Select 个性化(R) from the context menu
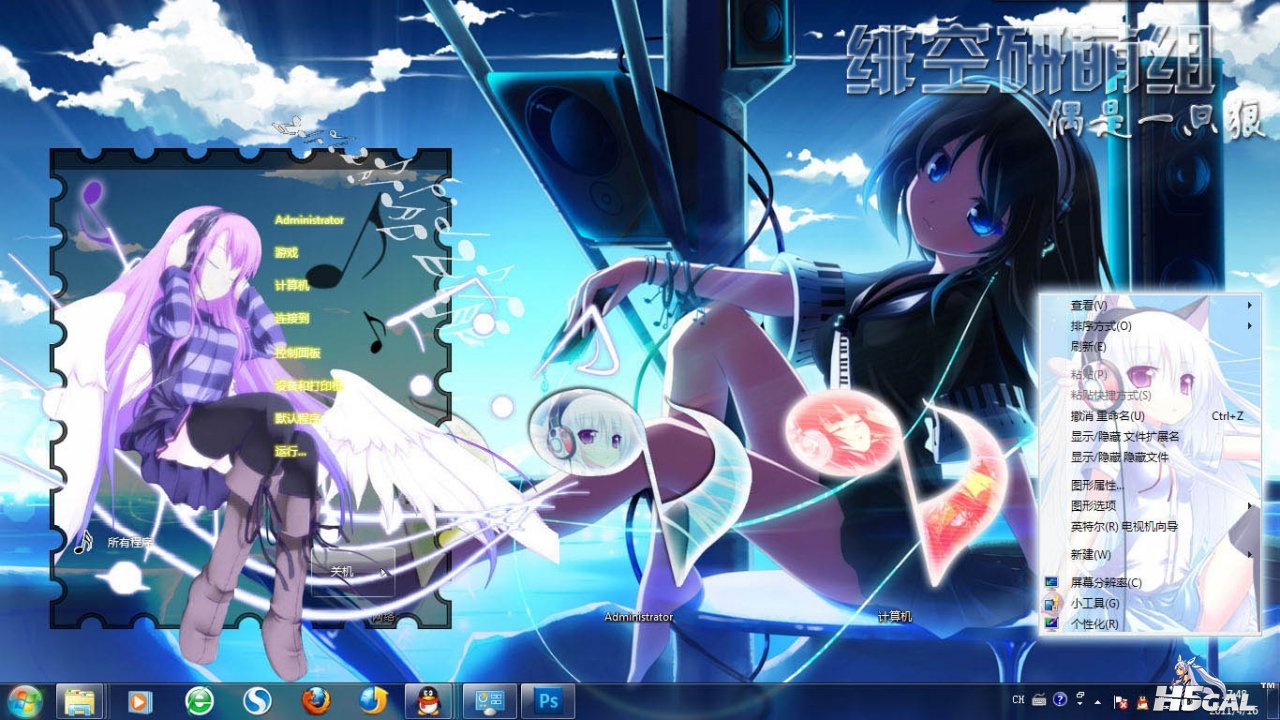1280x720 pixels. 1094,624
